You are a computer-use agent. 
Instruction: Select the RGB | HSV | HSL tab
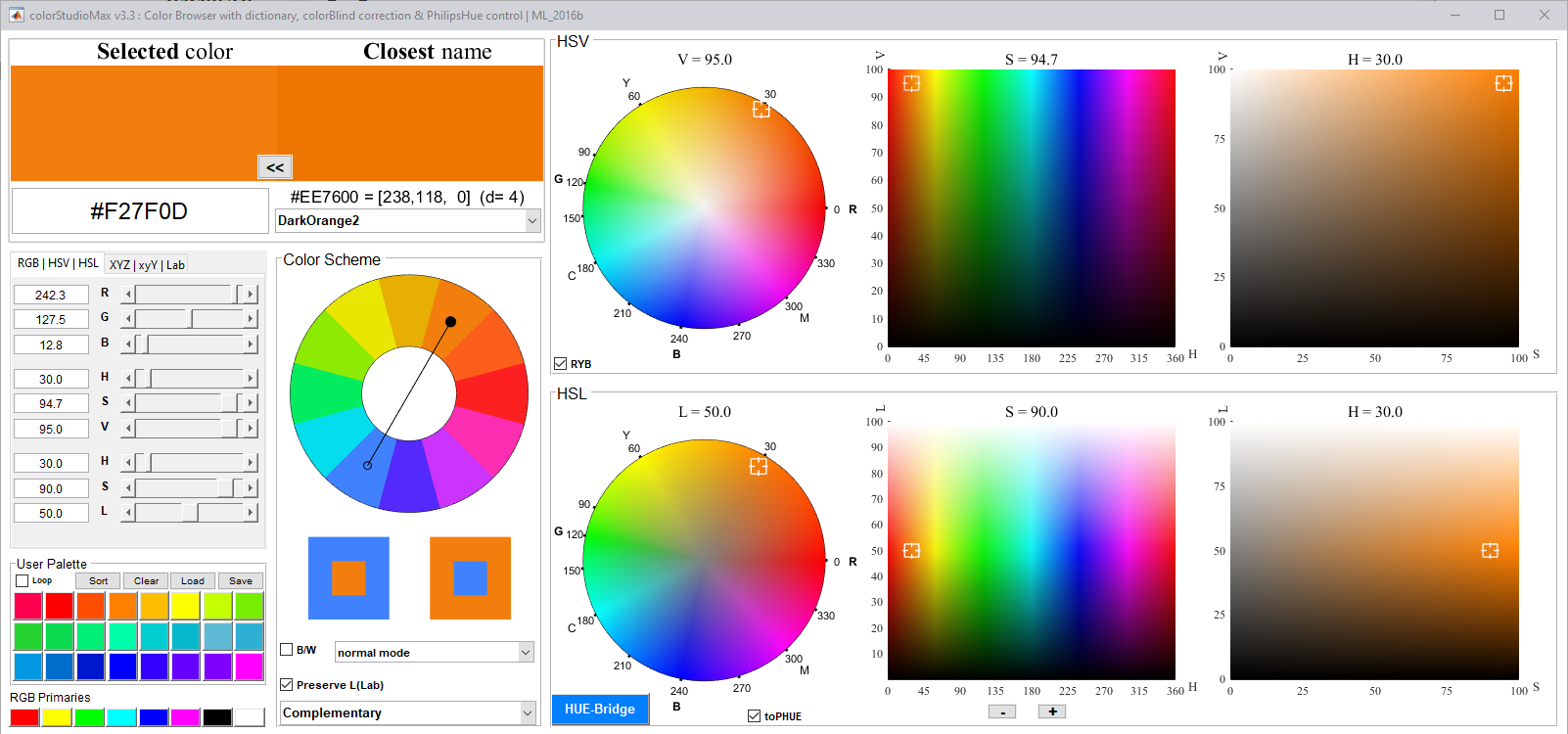click(58, 263)
